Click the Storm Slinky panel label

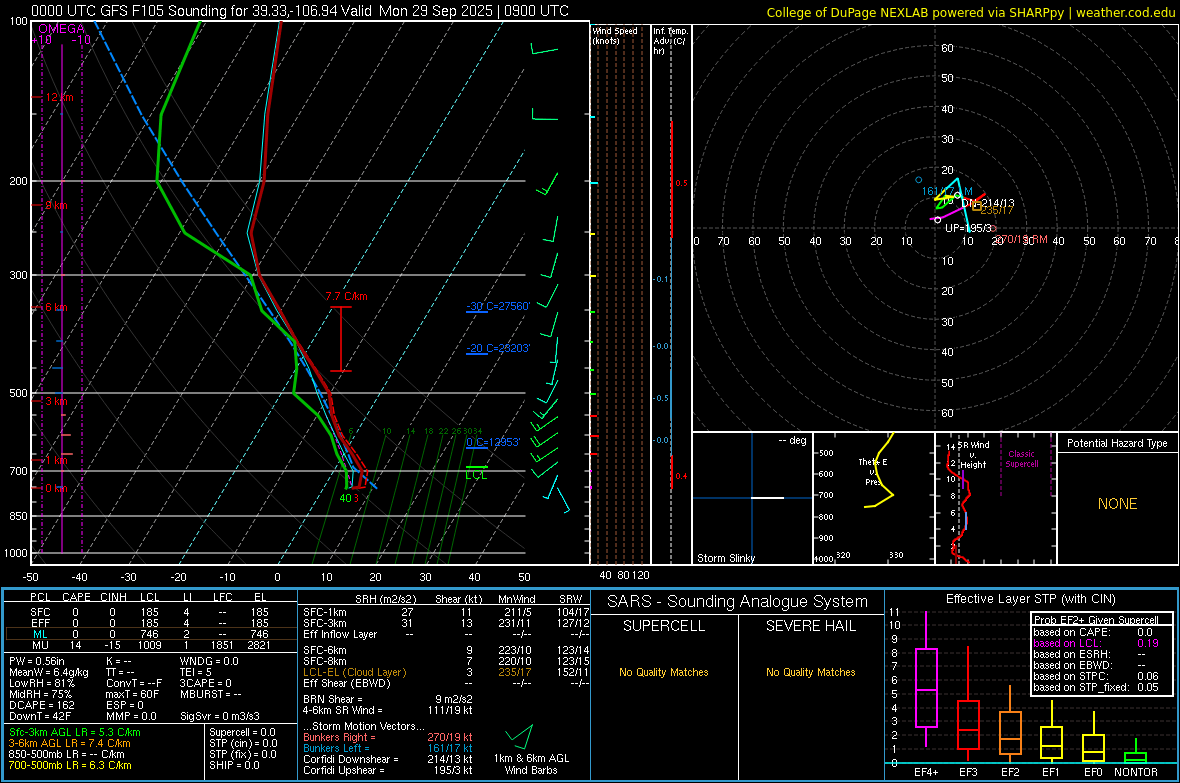pyautogui.click(x=725, y=558)
